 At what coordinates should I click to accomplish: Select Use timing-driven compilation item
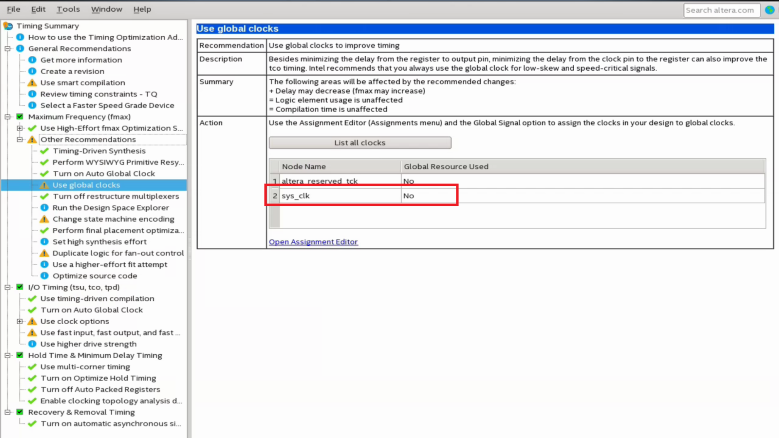(x=97, y=298)
